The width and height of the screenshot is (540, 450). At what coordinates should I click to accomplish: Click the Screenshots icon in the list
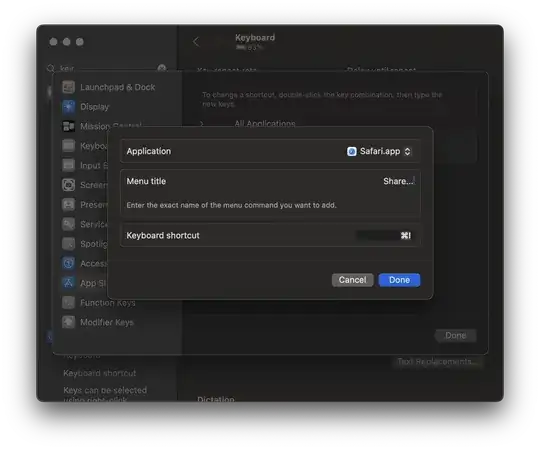click(x=69, y=185)
